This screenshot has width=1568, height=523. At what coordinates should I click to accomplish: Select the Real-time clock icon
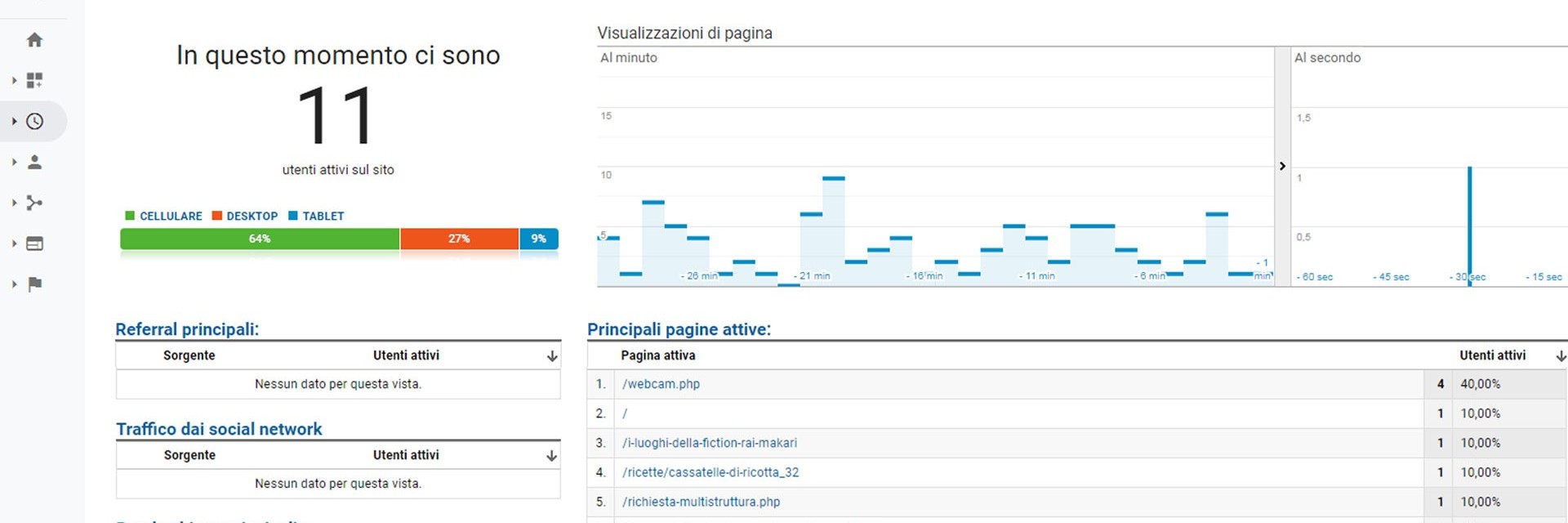(x=34, y=121)
